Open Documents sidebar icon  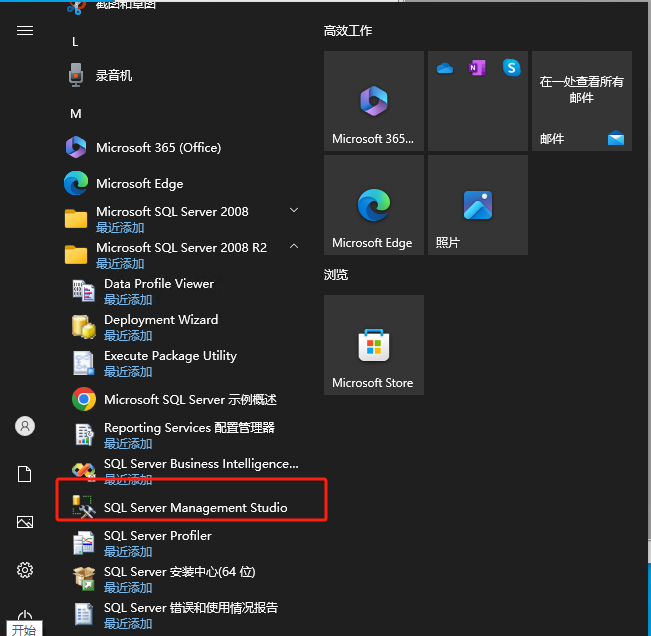(x=24, y=474)
